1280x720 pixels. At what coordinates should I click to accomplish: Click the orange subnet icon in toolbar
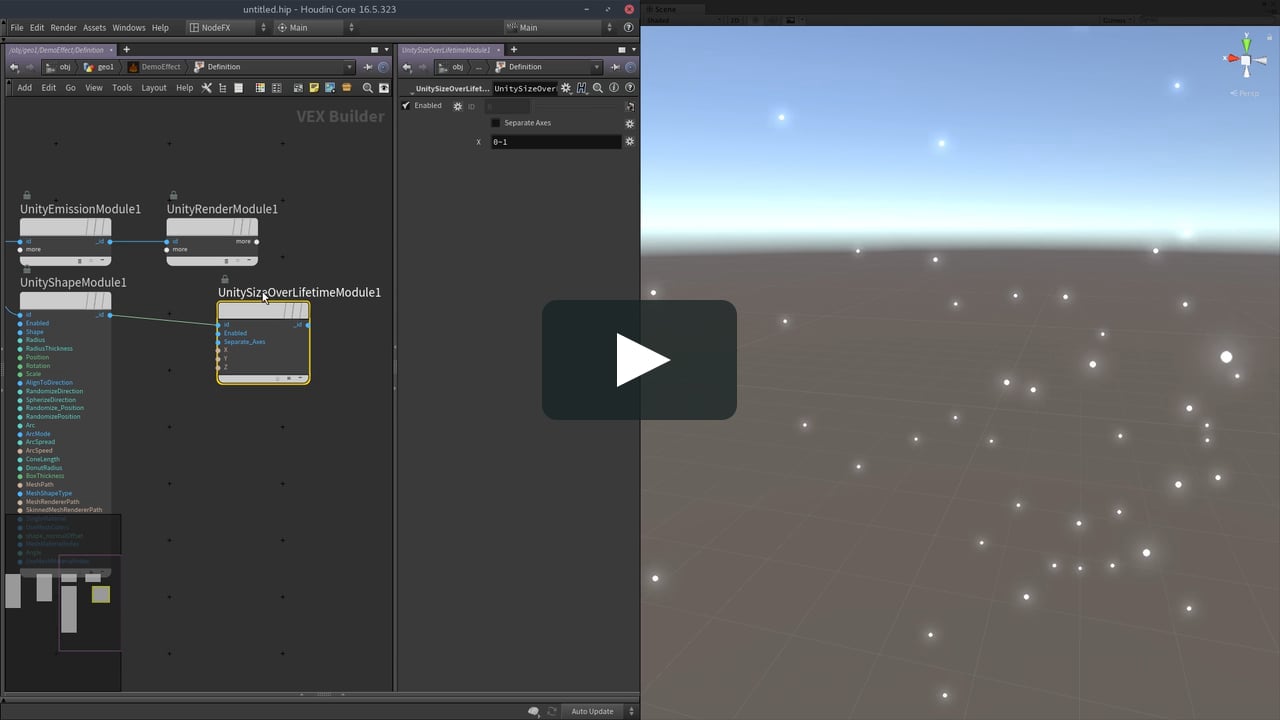click(346, 88)
